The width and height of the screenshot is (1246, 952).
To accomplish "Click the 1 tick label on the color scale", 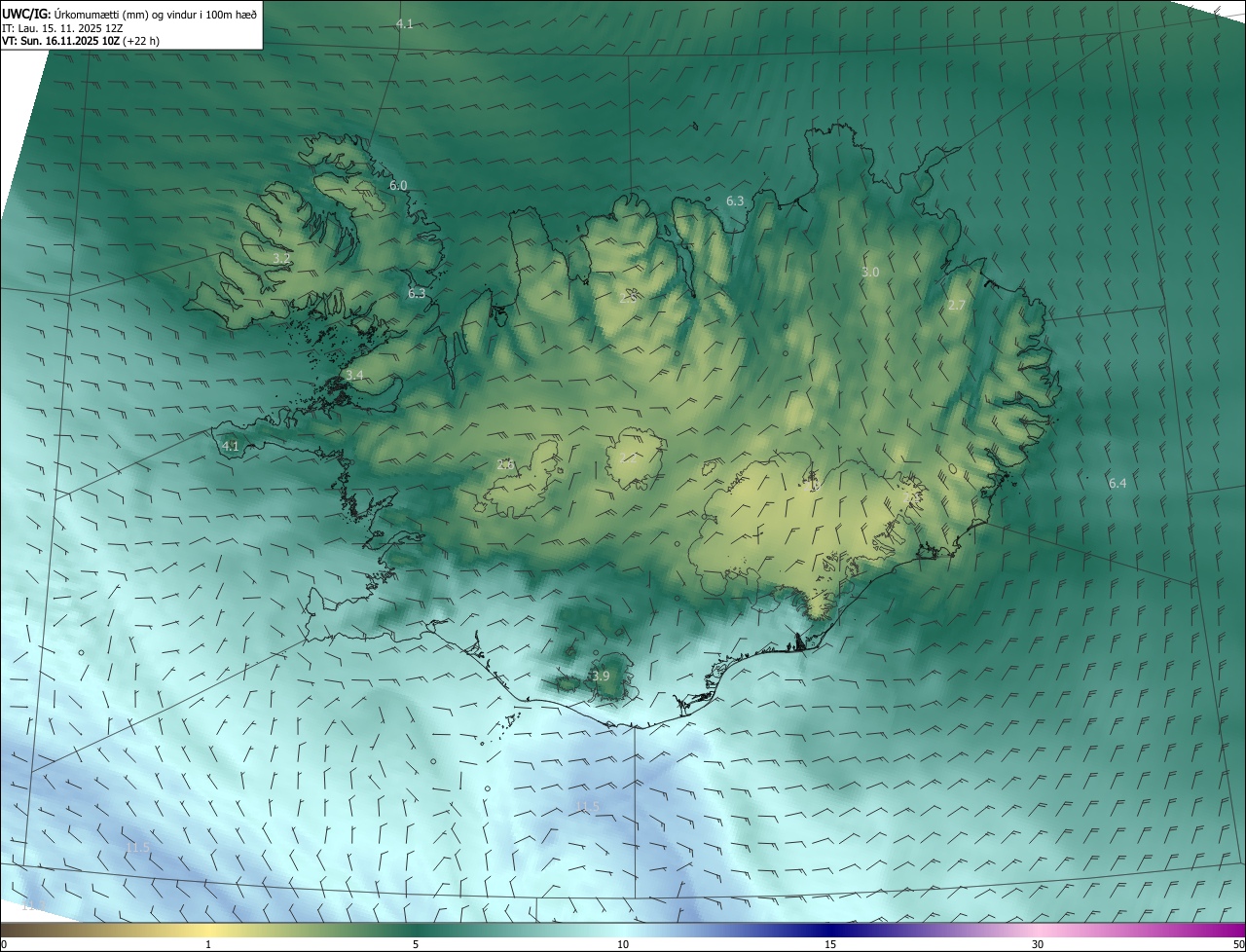I will coord(208,944).
